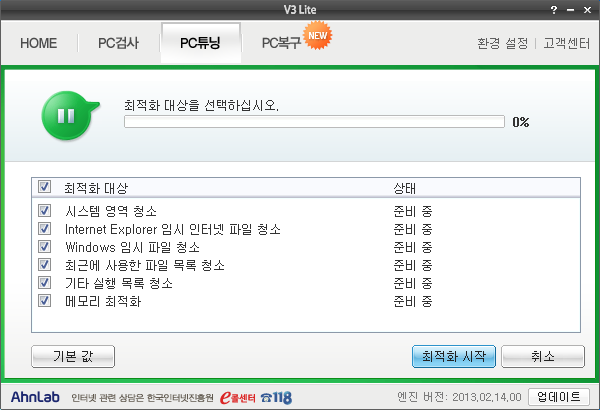Viewport: 600px width, 410px height.
Task: Open 환경 설정
Action: click(502, 43)
